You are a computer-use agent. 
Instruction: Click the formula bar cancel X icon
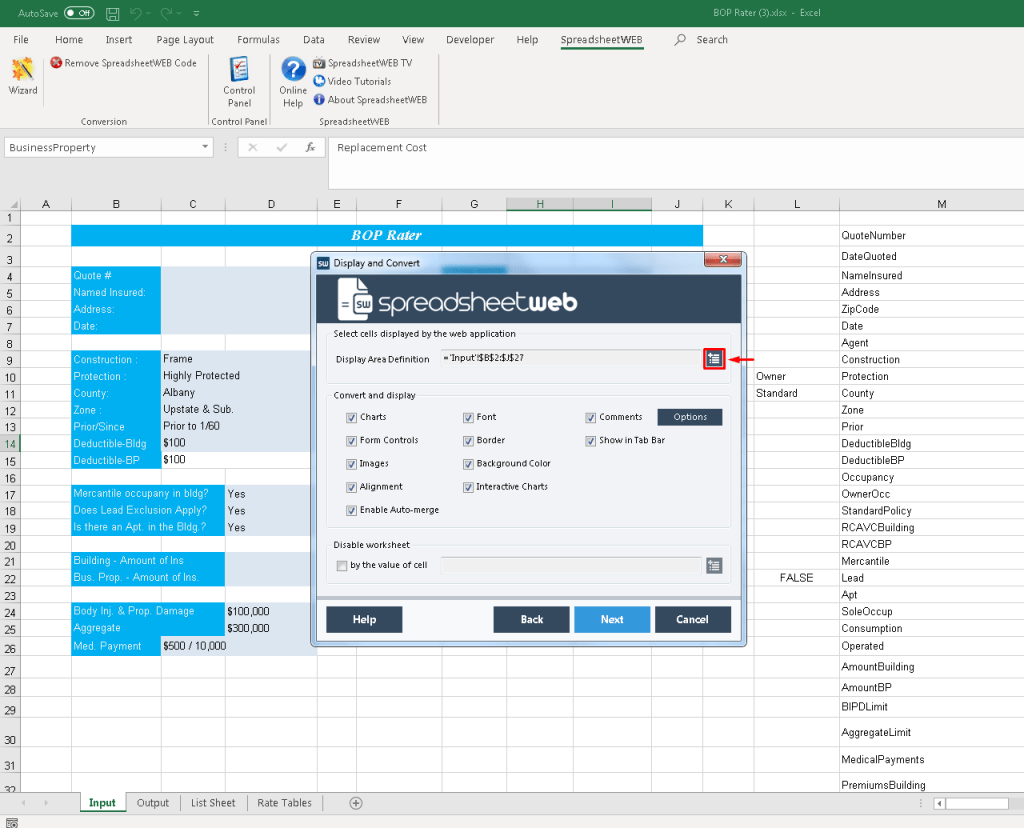tap(253, 148)
